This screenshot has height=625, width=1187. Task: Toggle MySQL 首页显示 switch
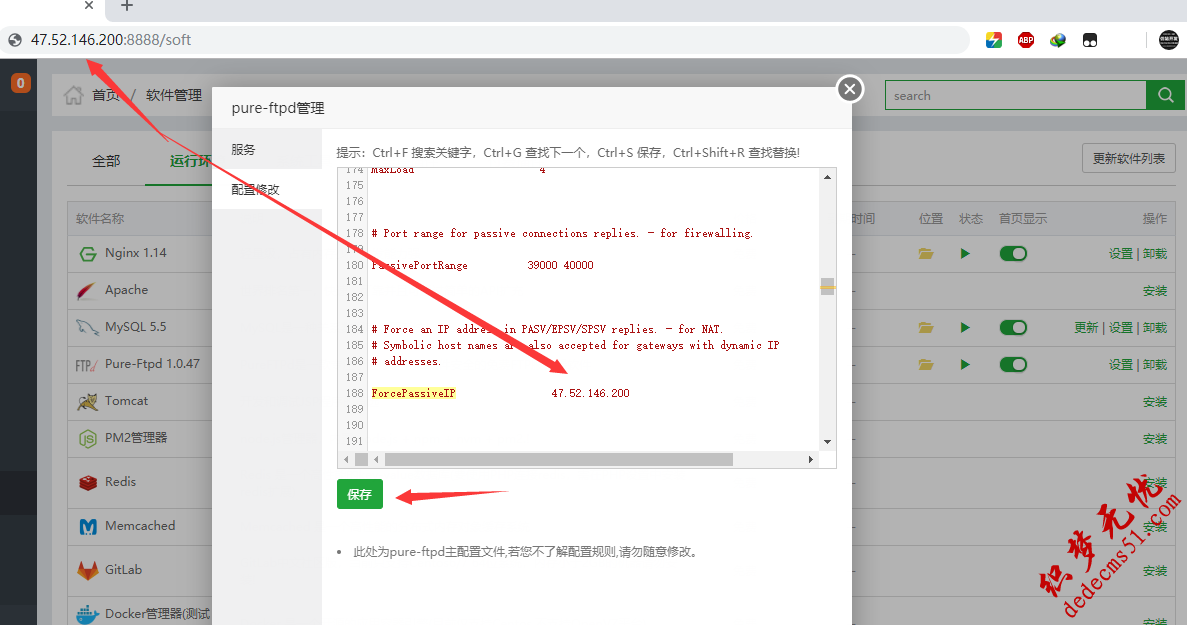(1013, 328)
